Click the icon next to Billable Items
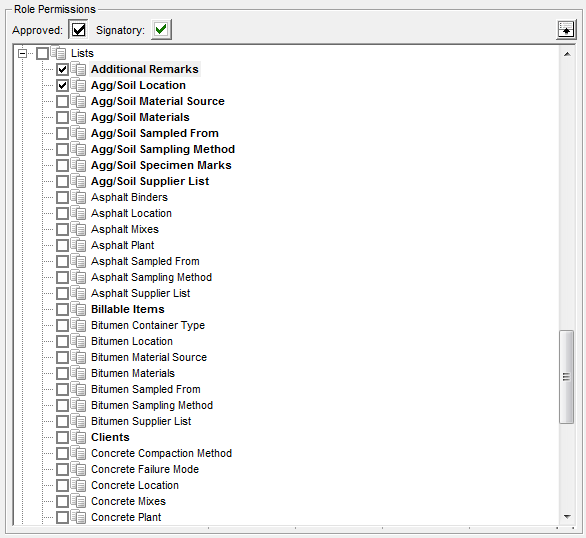The image size is (586, 538). 78,309
